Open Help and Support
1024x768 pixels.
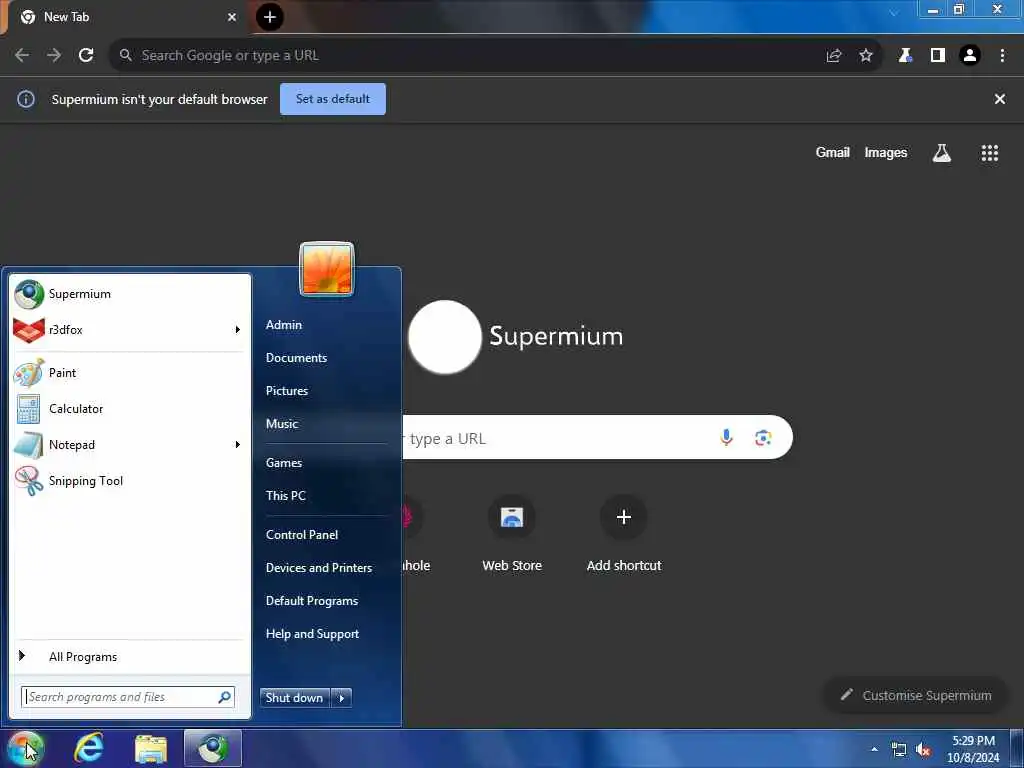pyautogui.click(x=313, y=634)
